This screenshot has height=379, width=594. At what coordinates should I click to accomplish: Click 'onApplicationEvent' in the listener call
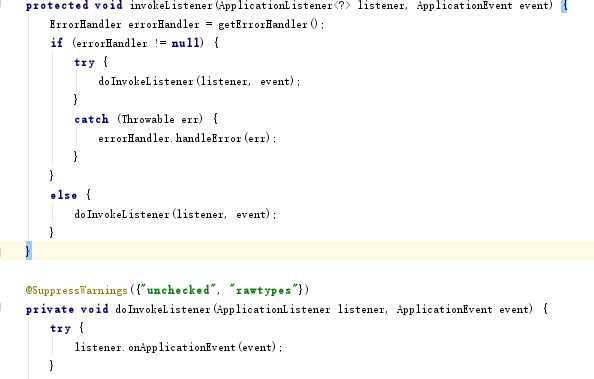(182, 347)
